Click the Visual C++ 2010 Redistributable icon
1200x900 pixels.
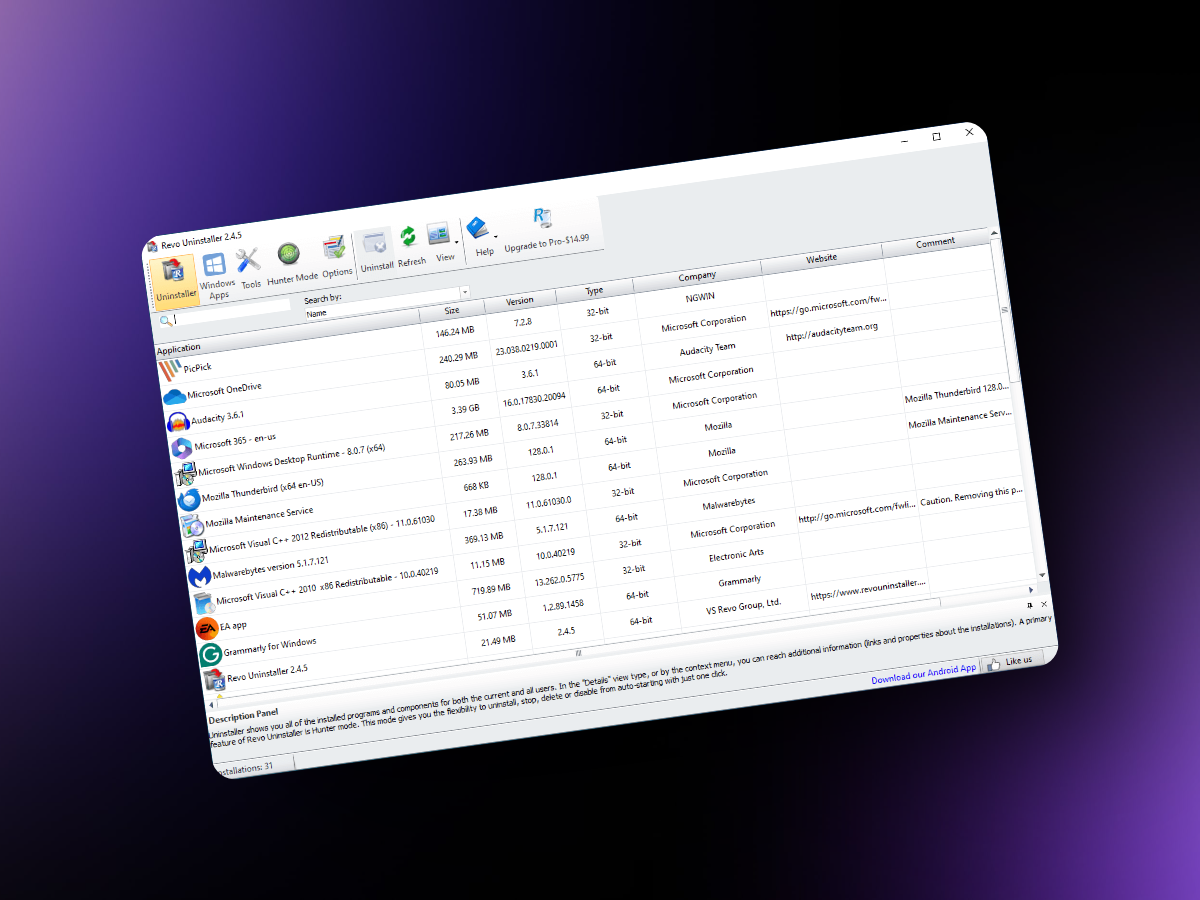tap(203, 603)
